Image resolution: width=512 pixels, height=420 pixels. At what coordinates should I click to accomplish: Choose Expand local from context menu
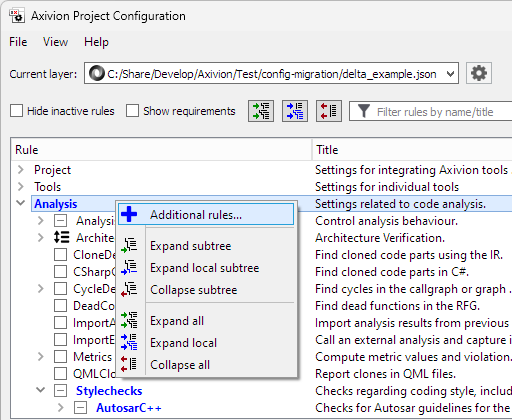(206, 343)
